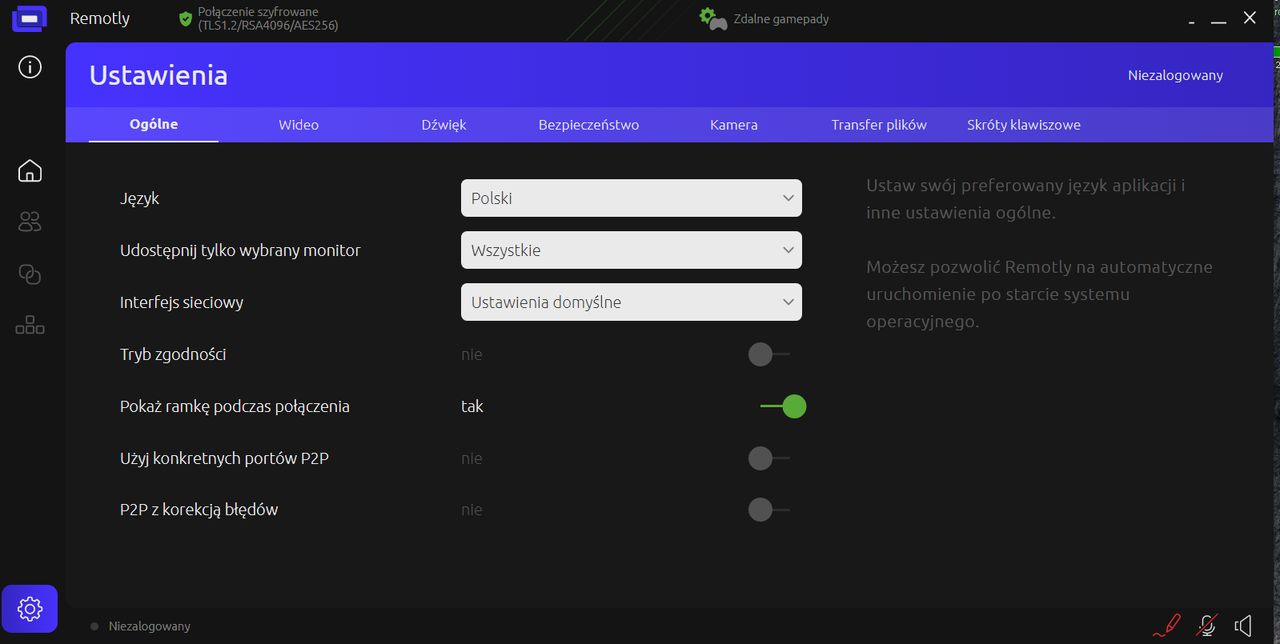Click the Tryb zgodności label

173,354
